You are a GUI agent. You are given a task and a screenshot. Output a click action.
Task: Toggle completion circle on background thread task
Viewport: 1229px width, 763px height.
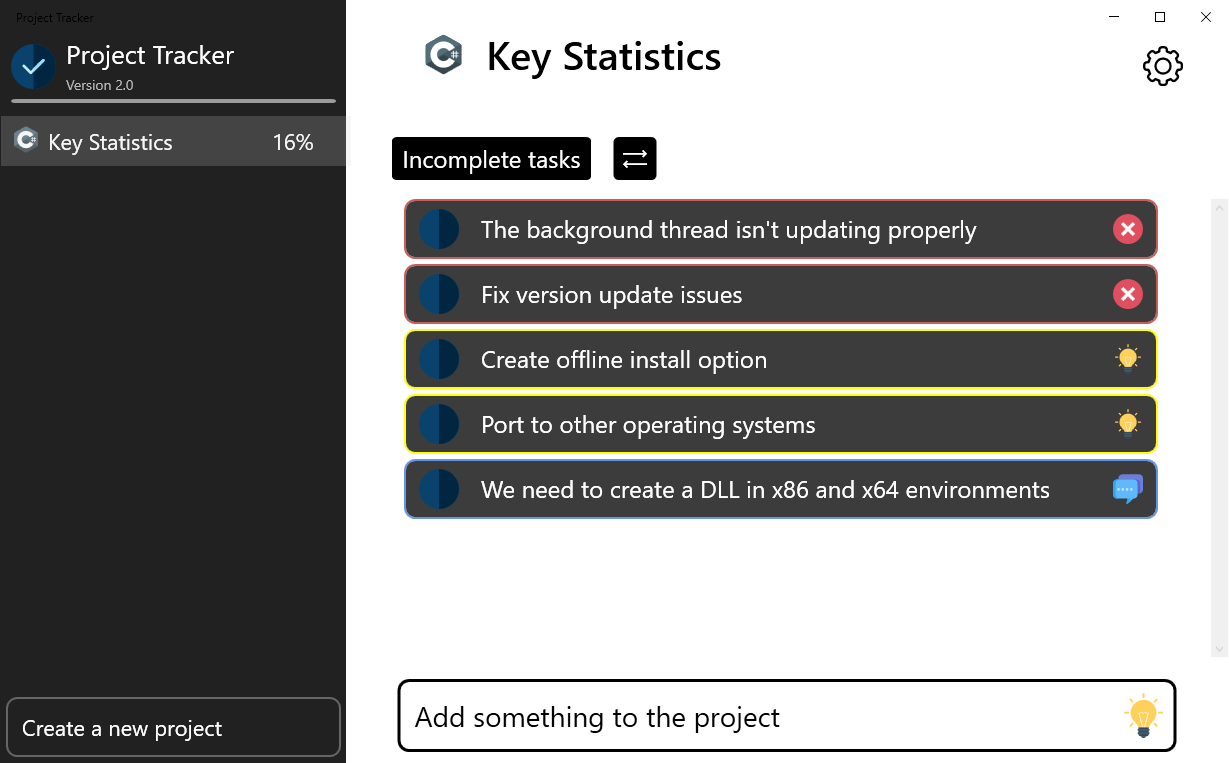click(439, 230)
